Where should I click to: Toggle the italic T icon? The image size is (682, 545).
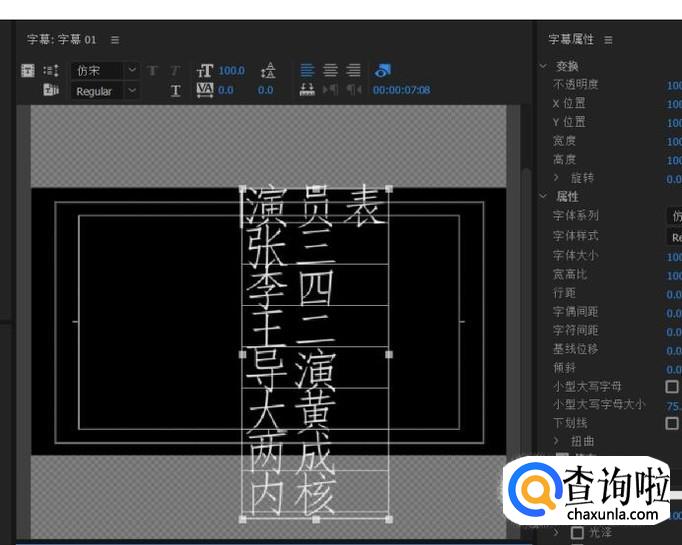point(175,70)
